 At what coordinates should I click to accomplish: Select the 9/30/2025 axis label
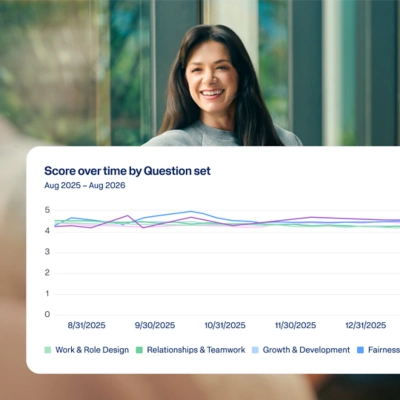155,325
